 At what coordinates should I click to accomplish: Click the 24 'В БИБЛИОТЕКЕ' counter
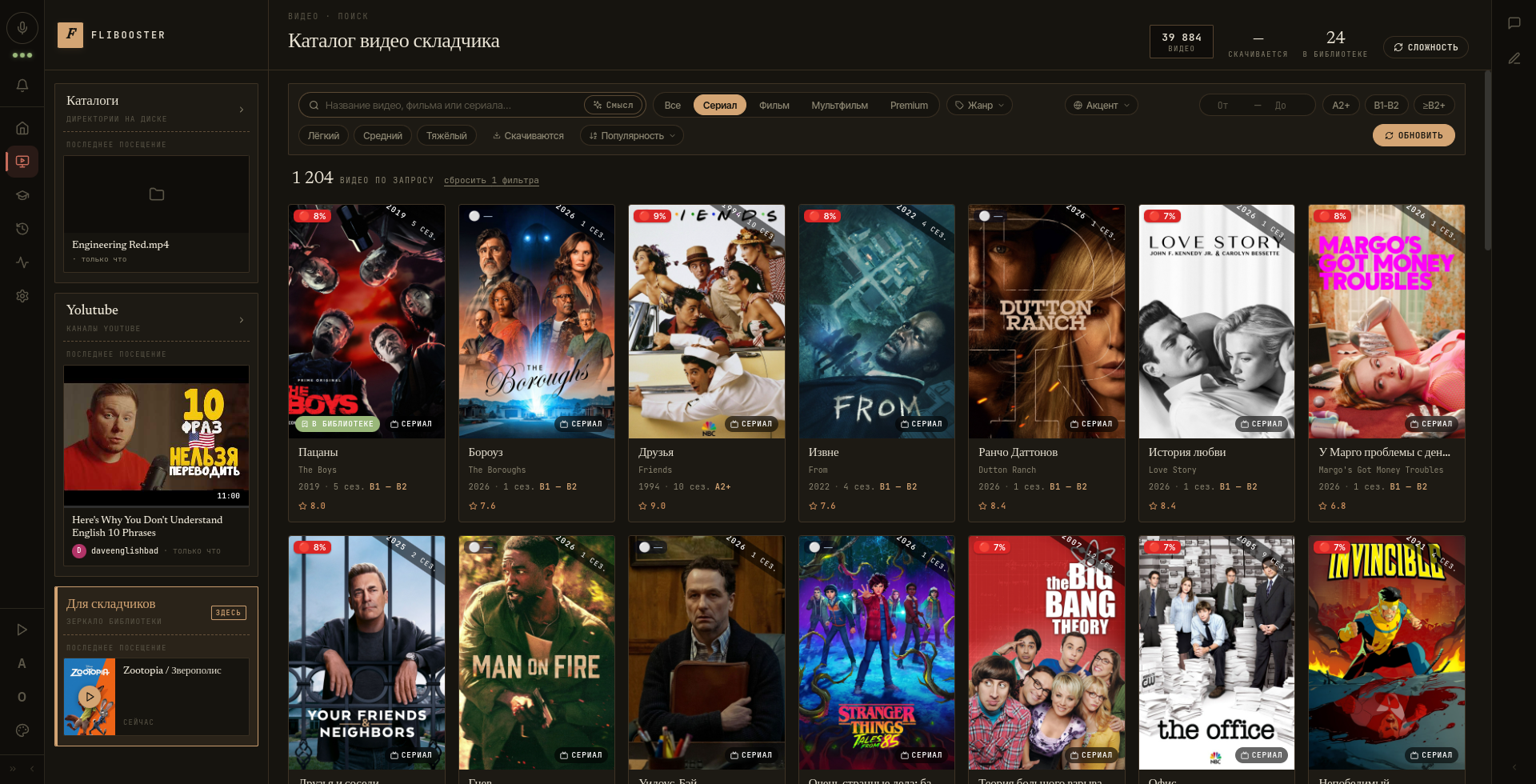[x=1335, y=44]
